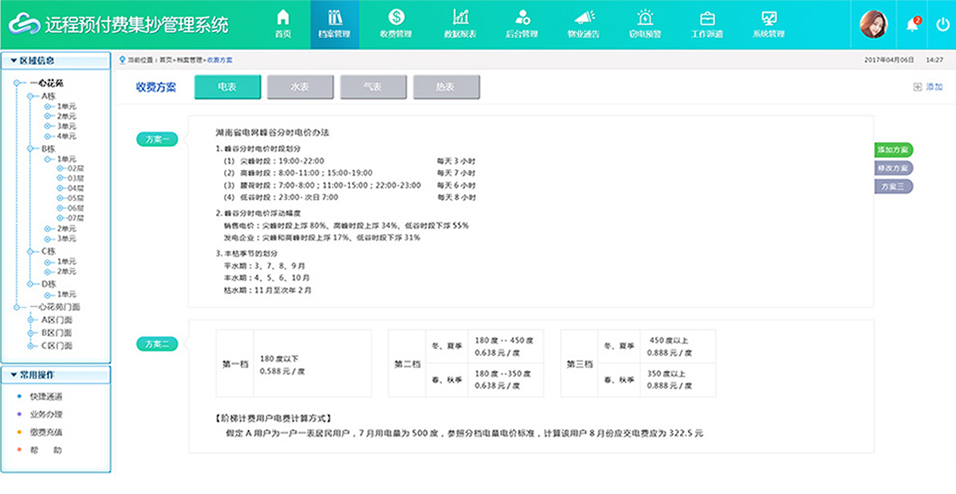Open 缴费充值 in common operations

45,432
